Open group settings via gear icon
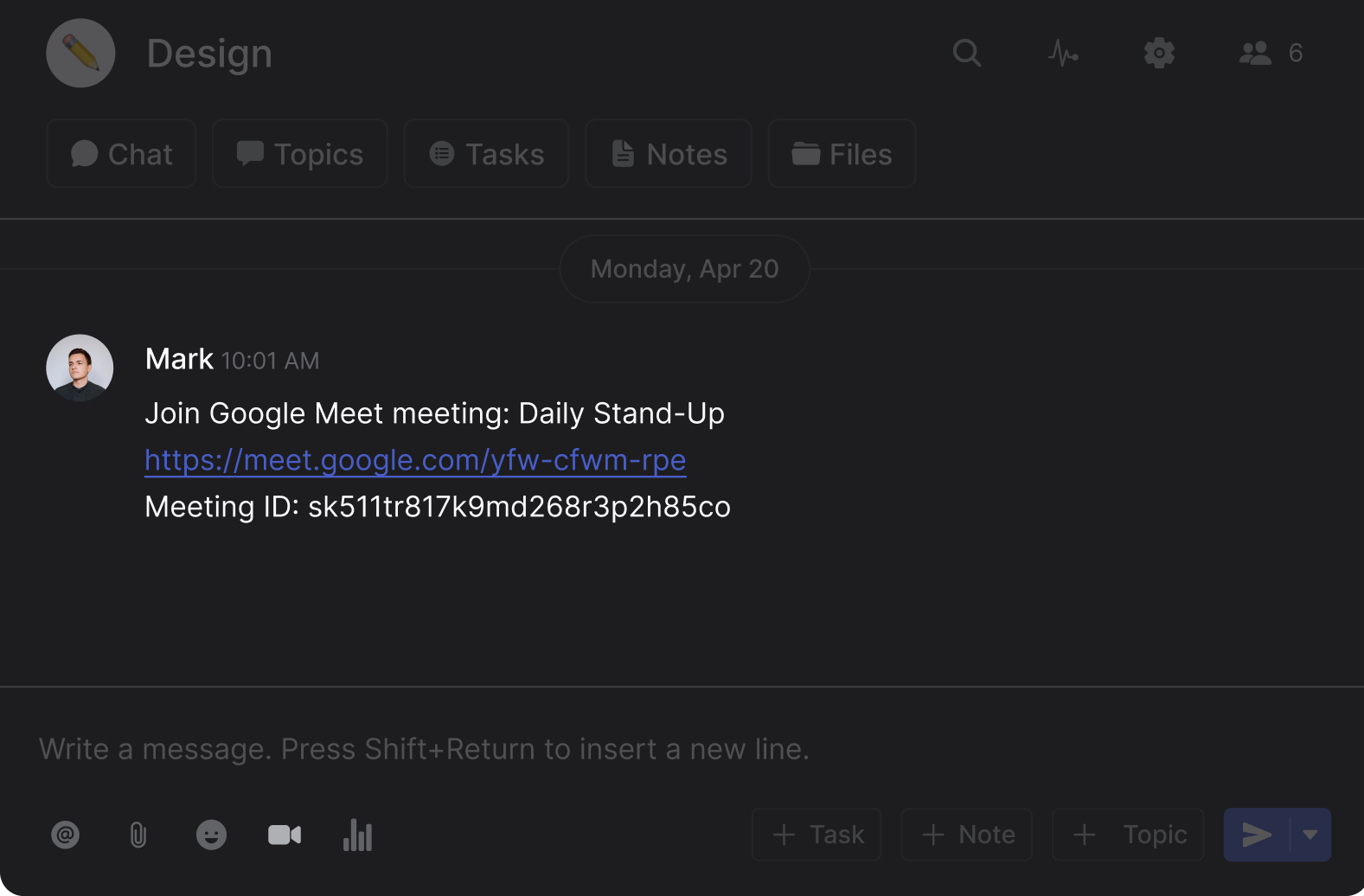This screenshot has width=1364, height=896. pyautogui.click(x=1159, y=53)
